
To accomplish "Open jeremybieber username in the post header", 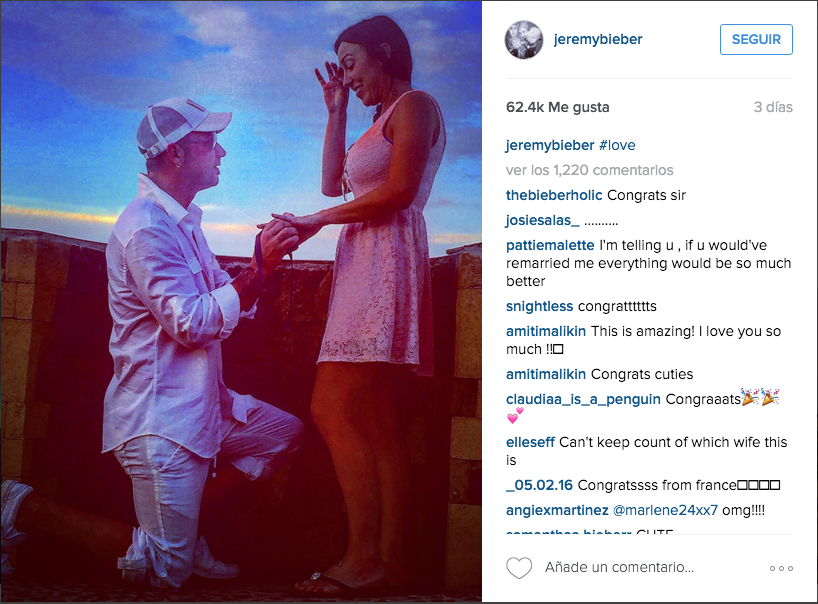I will (x=598, y=39).
